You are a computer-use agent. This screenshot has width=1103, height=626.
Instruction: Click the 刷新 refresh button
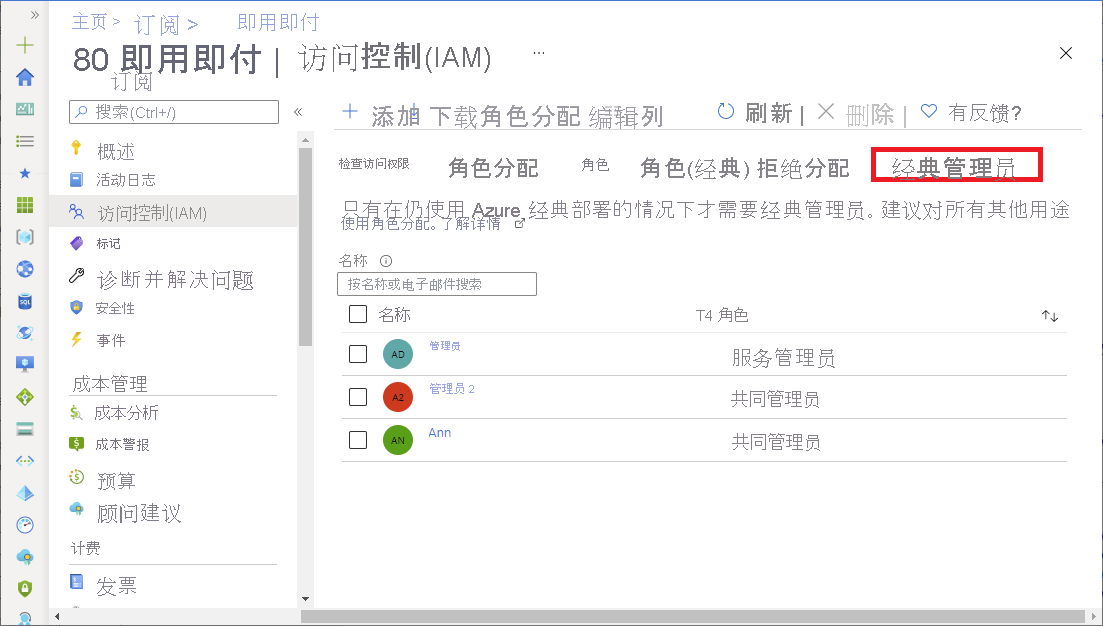755,113
